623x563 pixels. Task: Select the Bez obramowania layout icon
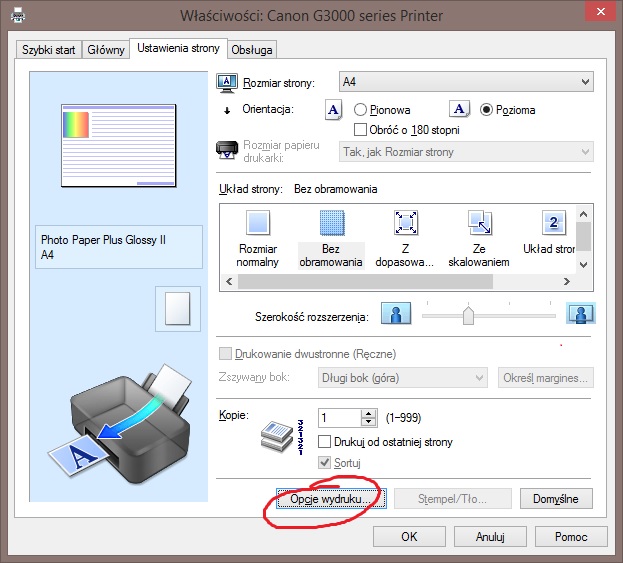[x=332, y=222]
